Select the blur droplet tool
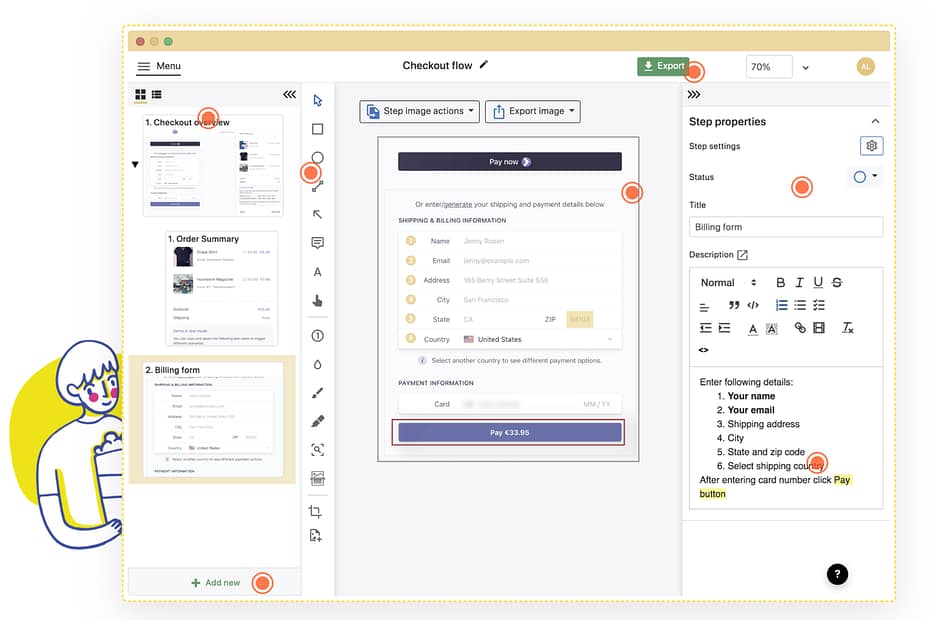Screen dimensions: 930x620 [317, 364]
